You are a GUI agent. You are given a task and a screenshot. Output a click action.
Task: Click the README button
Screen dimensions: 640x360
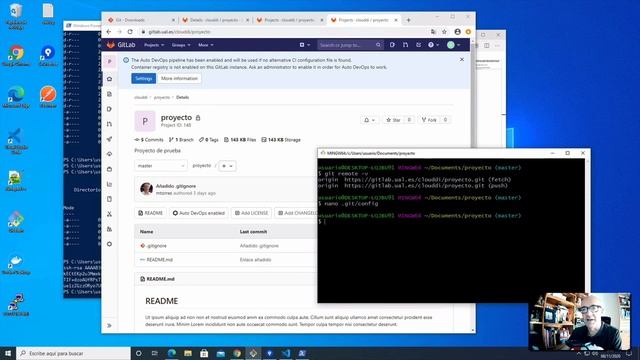pos(150,213)
